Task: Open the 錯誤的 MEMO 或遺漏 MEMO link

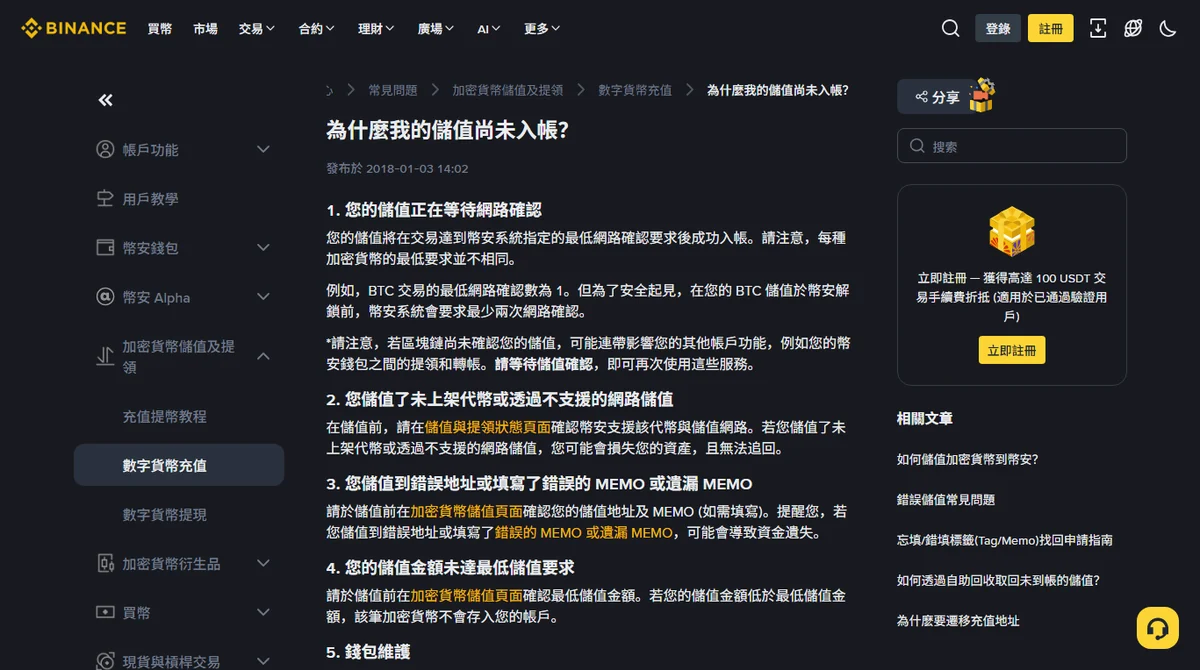Action: 584,533
